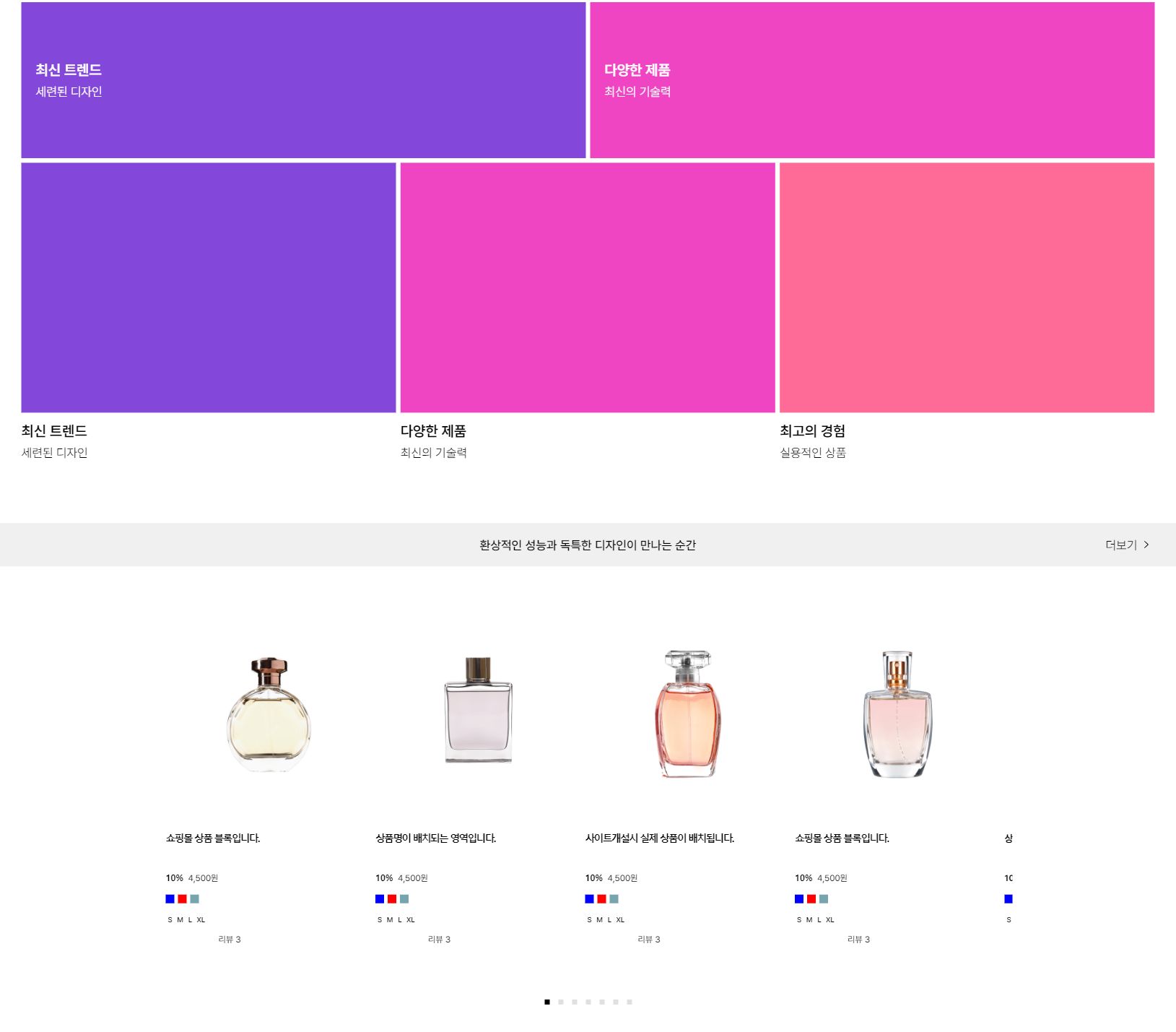Go to second carousel page dot

[561, 1002]
